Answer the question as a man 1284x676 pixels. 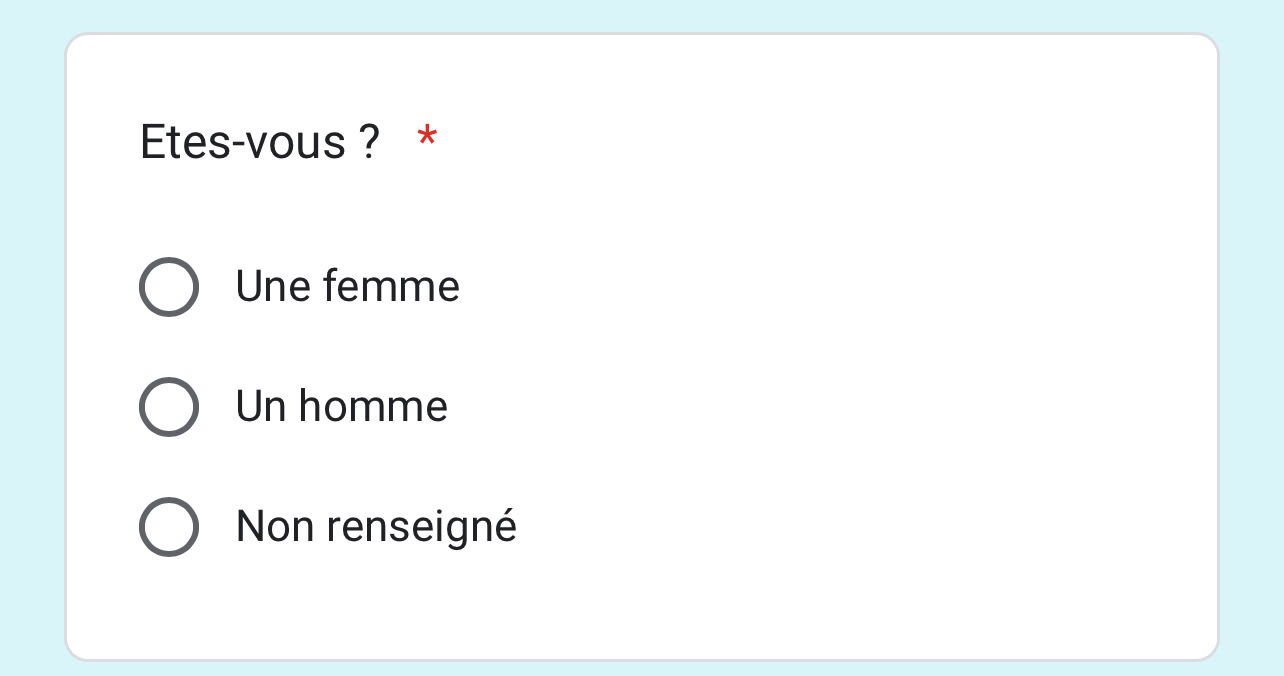pyautogui.click(x=168, y=407)
